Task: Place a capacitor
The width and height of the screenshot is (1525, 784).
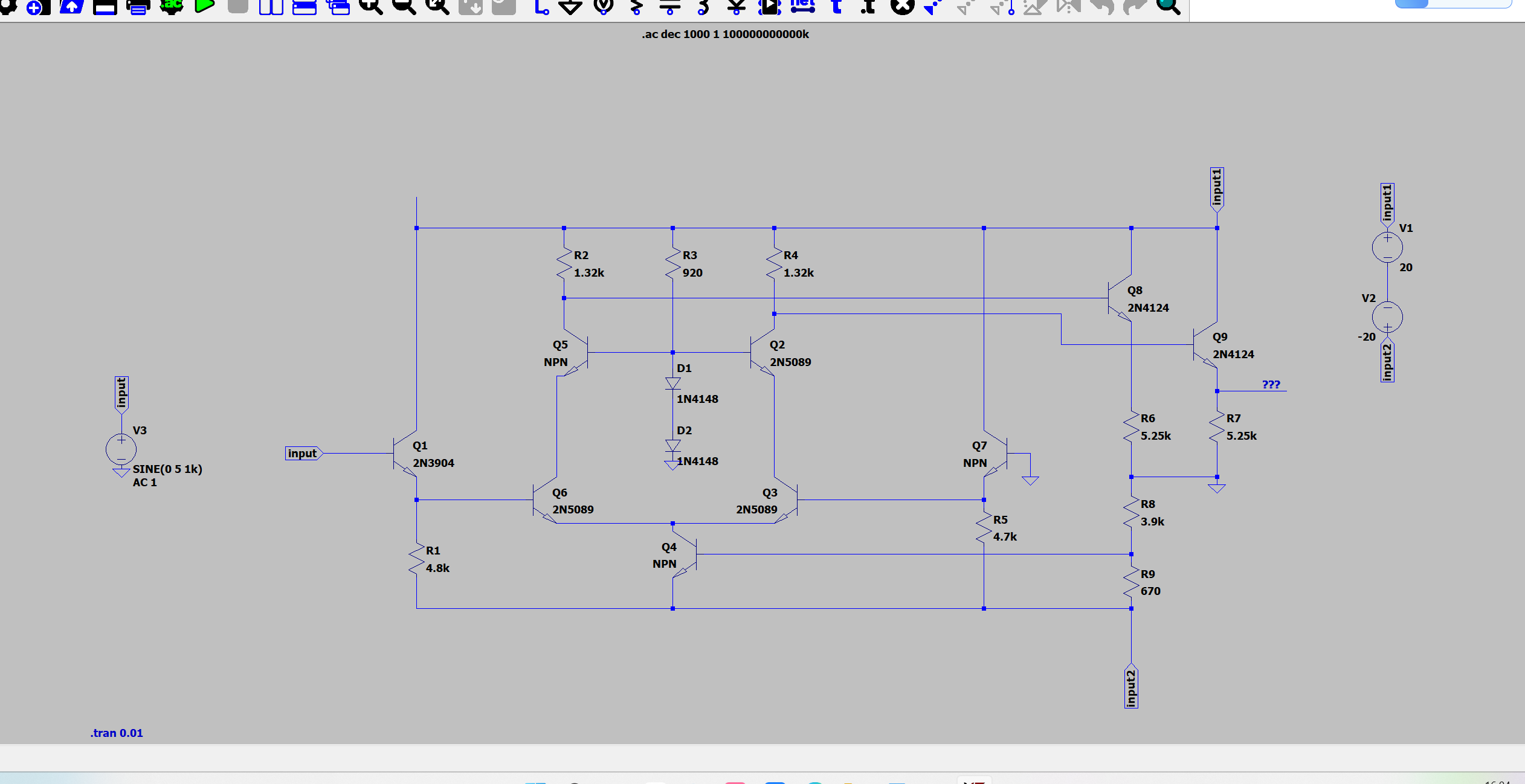Action: [669, 6]
